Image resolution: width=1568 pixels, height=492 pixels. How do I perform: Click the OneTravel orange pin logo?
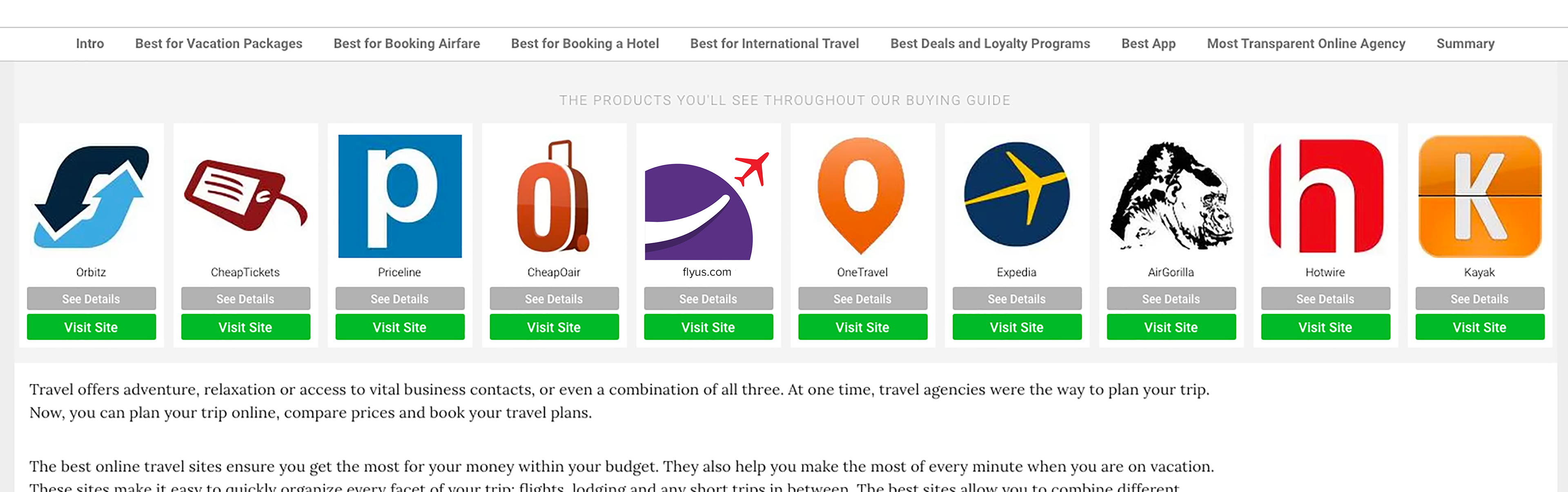[862, 196]
